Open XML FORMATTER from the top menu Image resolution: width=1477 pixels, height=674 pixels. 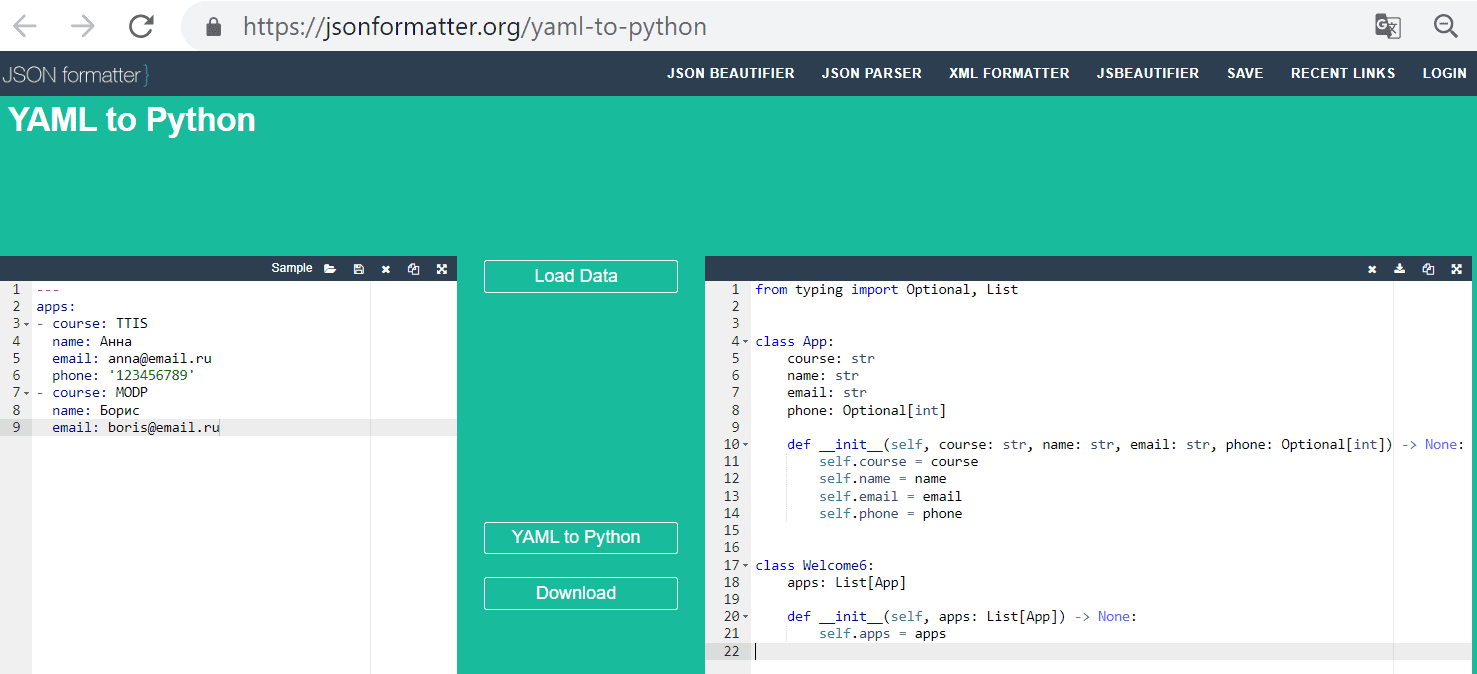[1009, 73]
